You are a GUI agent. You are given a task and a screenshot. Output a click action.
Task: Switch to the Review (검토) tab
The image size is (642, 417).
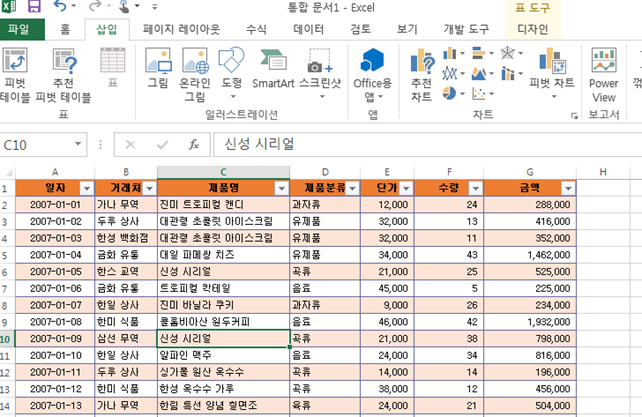point(360,29)
